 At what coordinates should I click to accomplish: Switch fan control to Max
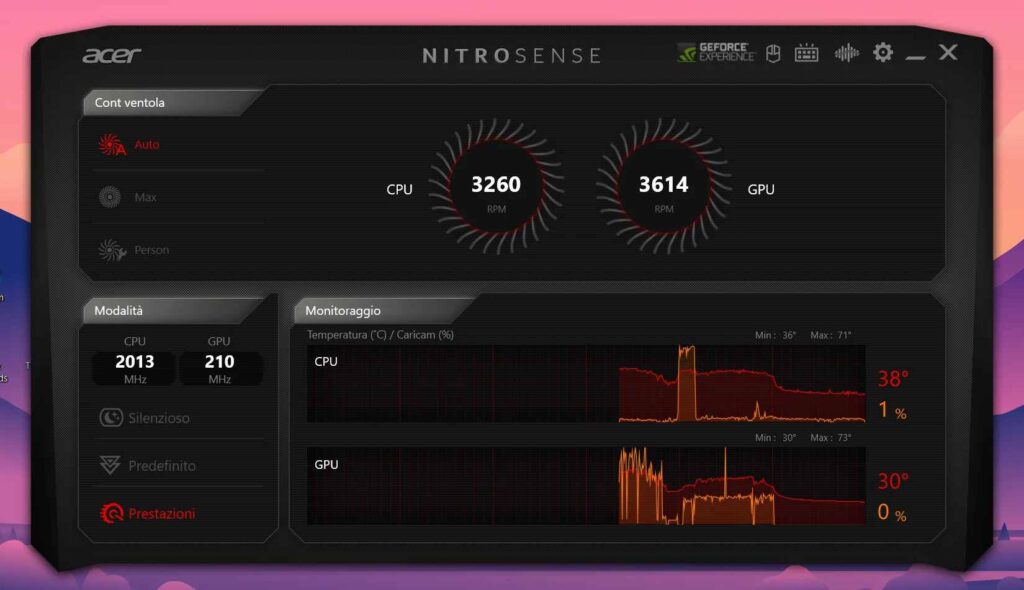coord(130,198)
